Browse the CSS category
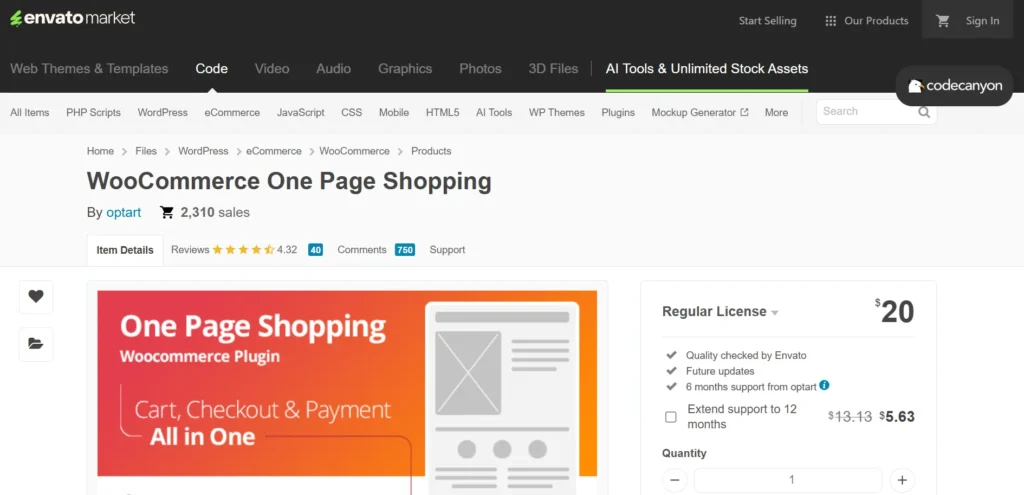The height and width of the screenshot is (495, 1024). [x=351, y=112]
